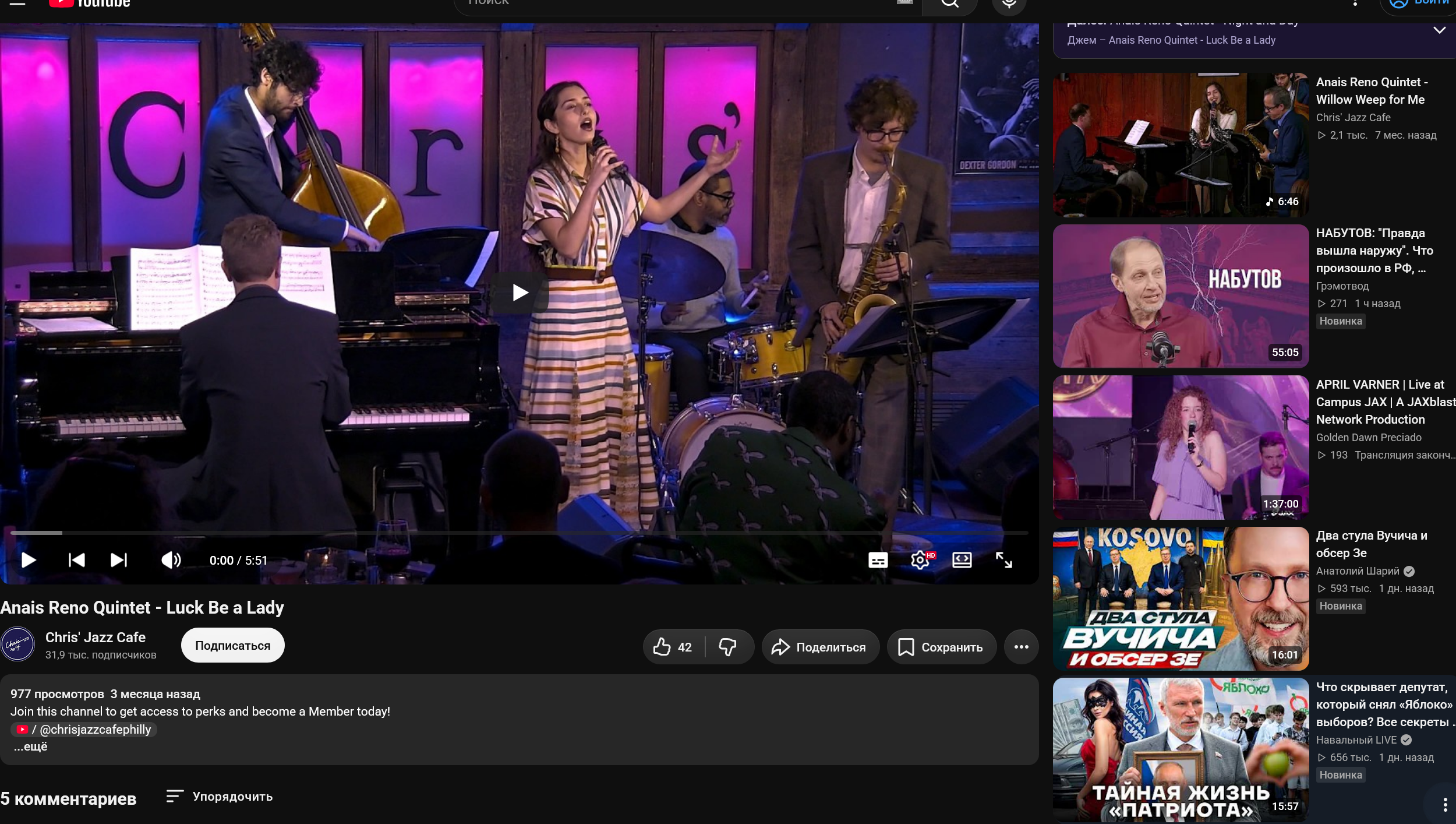Click Навальный LIVE channel name

point(1356,740)
